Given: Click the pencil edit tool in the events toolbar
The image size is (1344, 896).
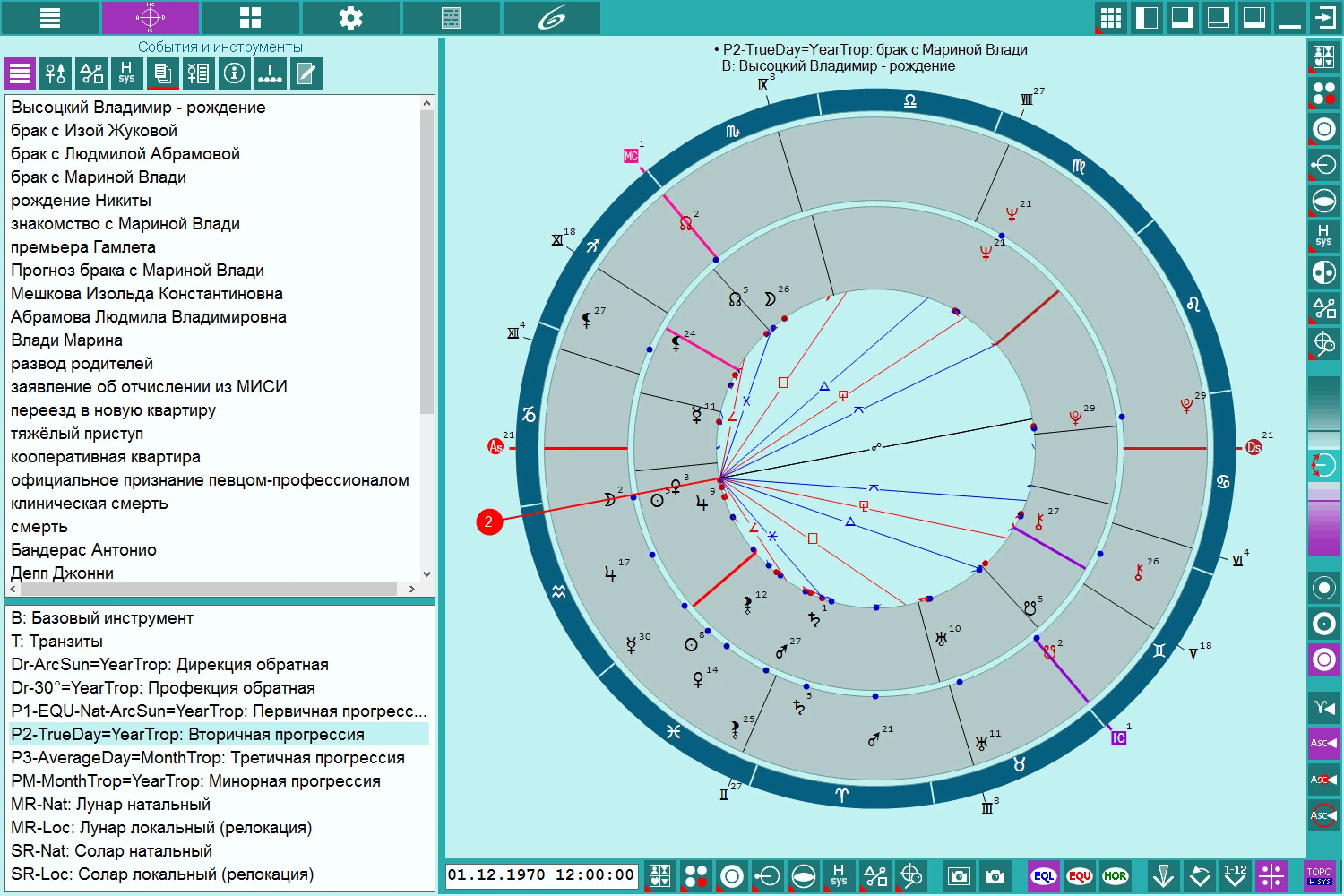Looking at the screenshot, I should coord(306,73).
